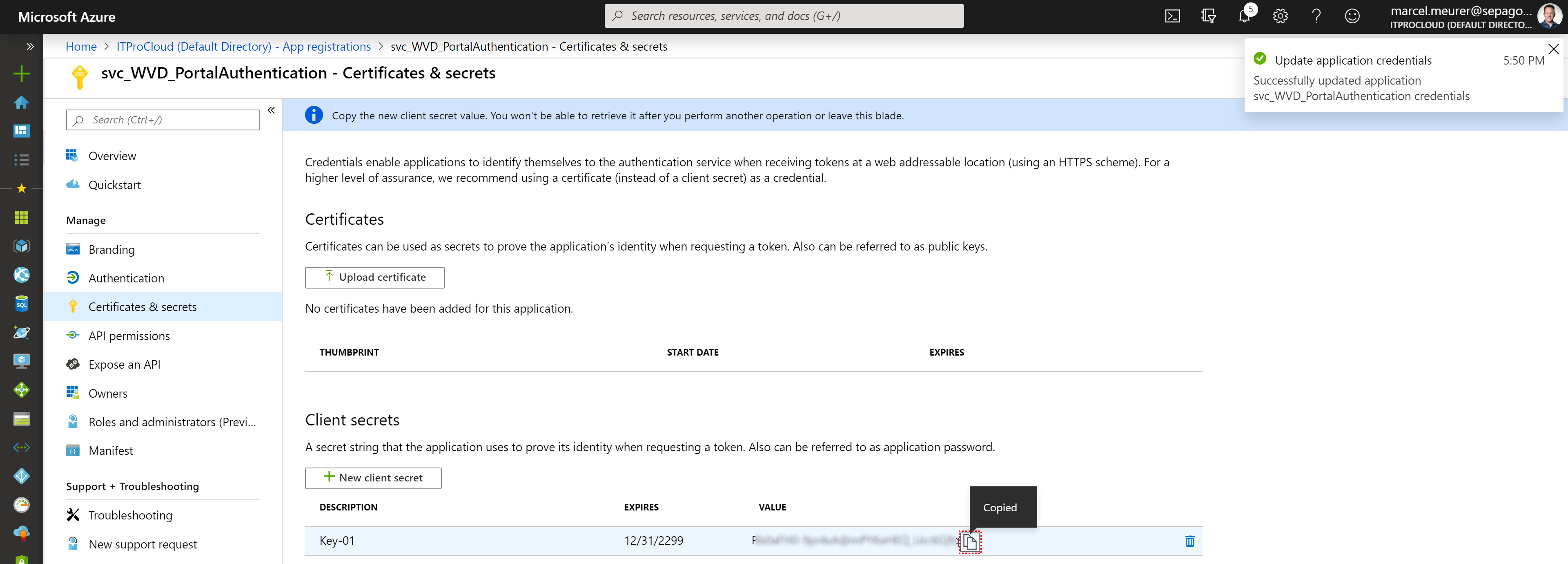Open directory and subscription filter icon
The image size is (1568, 564).
pos(1208,16)
